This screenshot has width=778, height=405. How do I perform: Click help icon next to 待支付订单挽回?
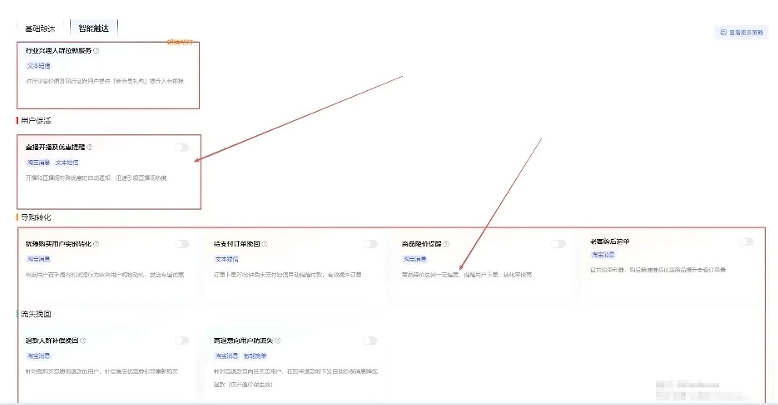coord(264,244)
